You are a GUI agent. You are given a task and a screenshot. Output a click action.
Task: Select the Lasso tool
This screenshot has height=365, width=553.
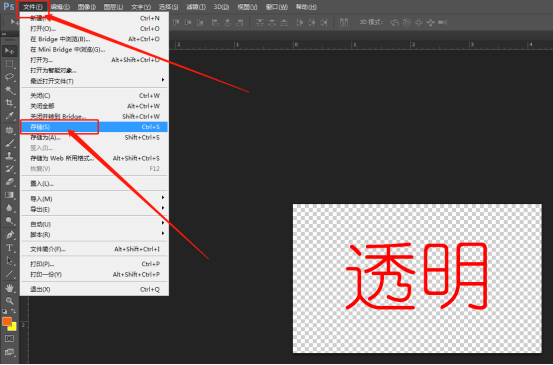(x=10, y=77)
